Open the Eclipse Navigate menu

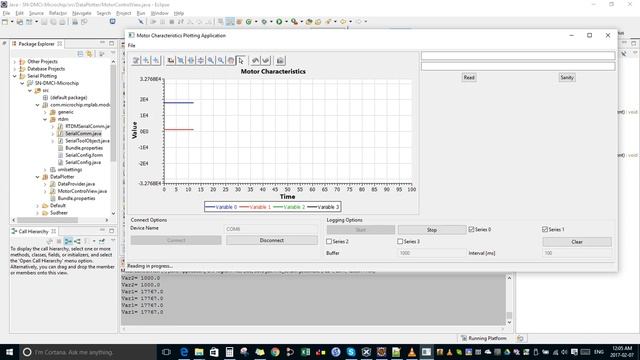[82, 13]
